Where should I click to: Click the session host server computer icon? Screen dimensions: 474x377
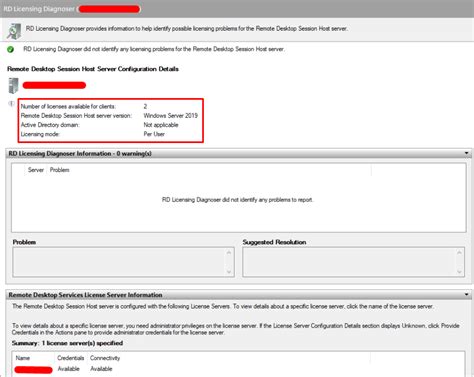coord(13,86)
